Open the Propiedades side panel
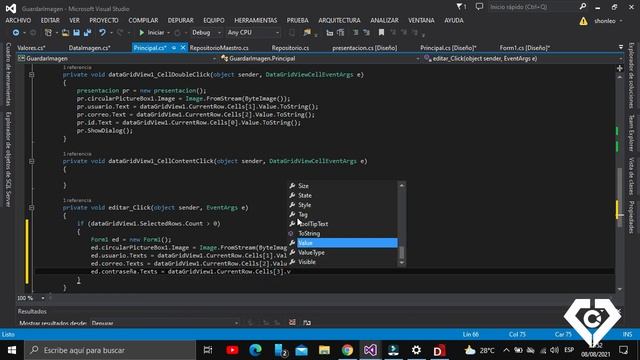This screenshot has width=640, height=360. tap(631, 217)
